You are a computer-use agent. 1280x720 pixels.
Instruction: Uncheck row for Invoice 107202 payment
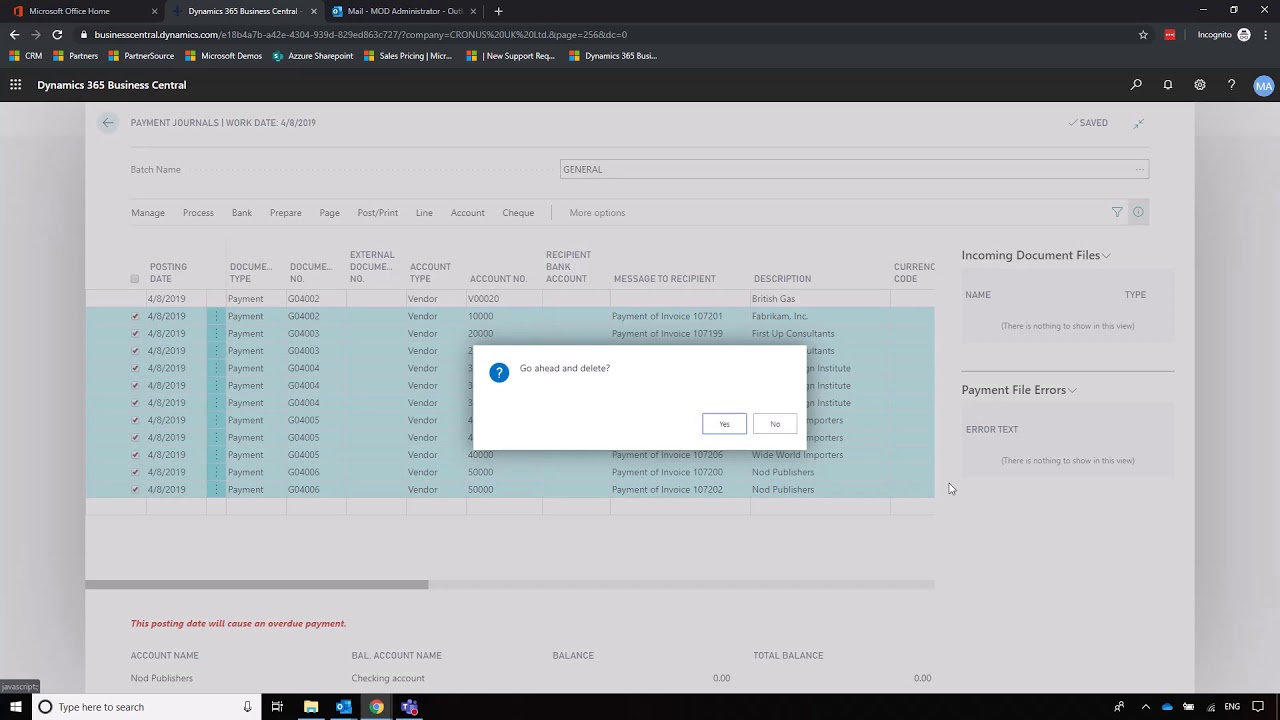pyautogui.click(x=135, y=490)
